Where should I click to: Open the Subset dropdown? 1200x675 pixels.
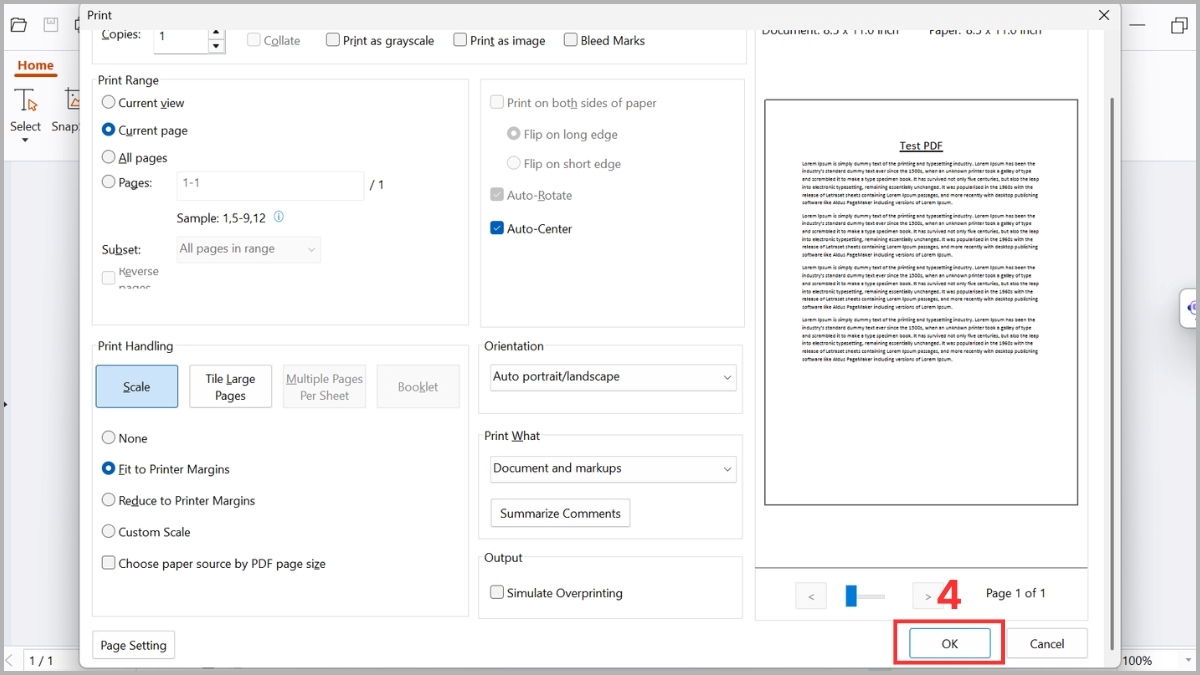pos(248,248)
